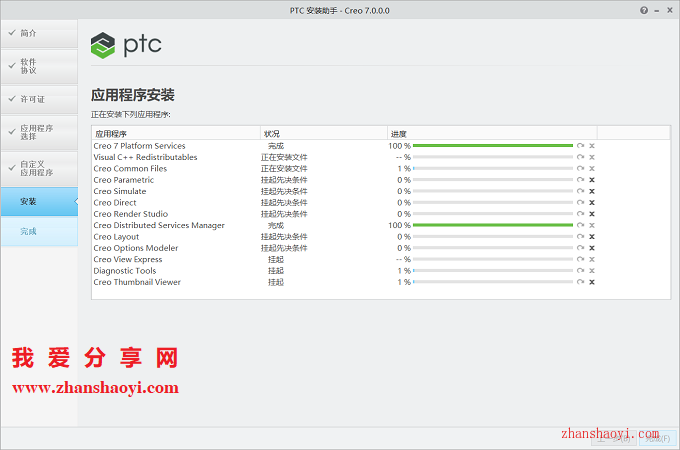Click retry icon for Creo Simulate

click(x=580, y=191)
